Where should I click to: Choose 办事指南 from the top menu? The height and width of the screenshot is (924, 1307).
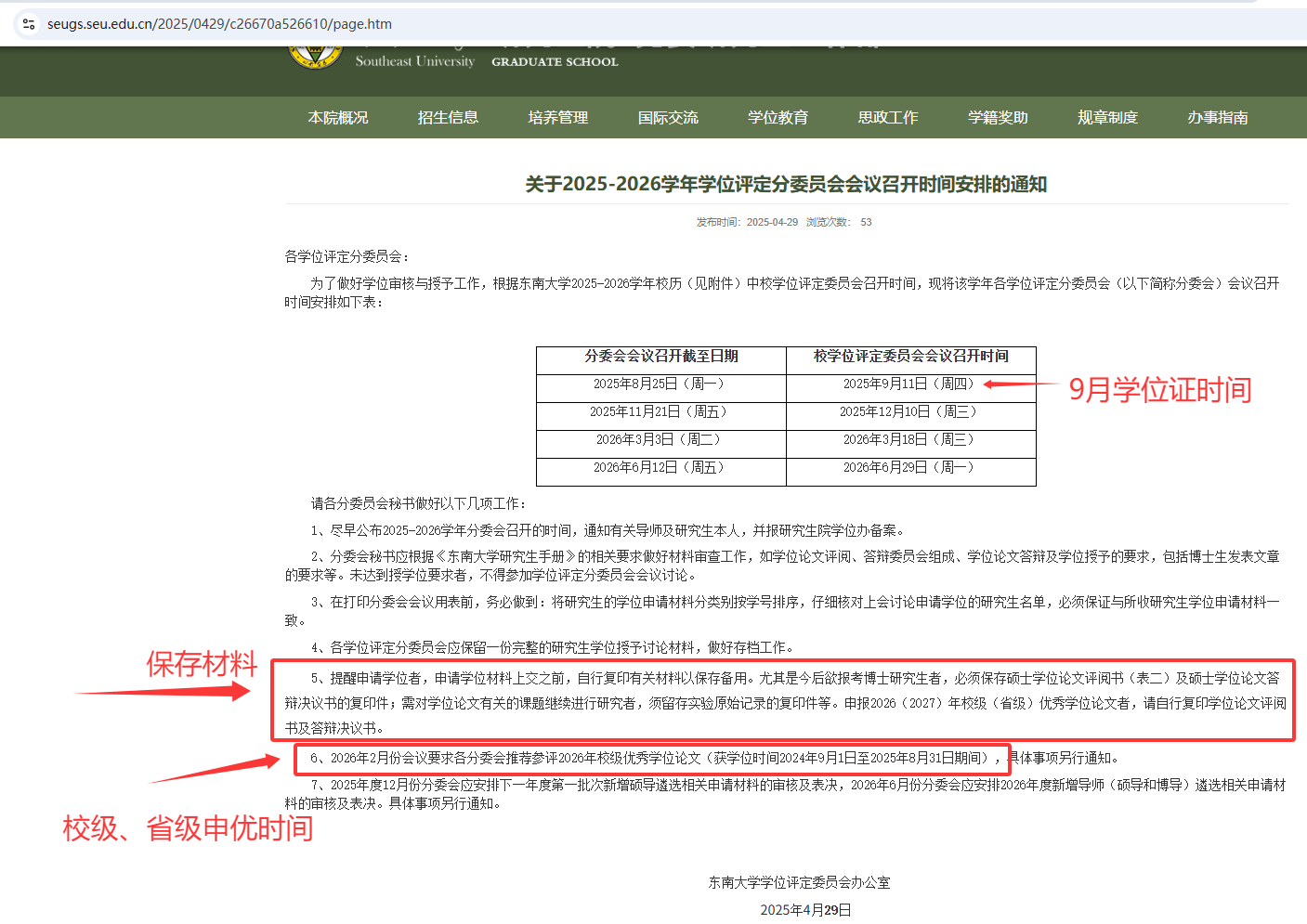(1217, 118)
